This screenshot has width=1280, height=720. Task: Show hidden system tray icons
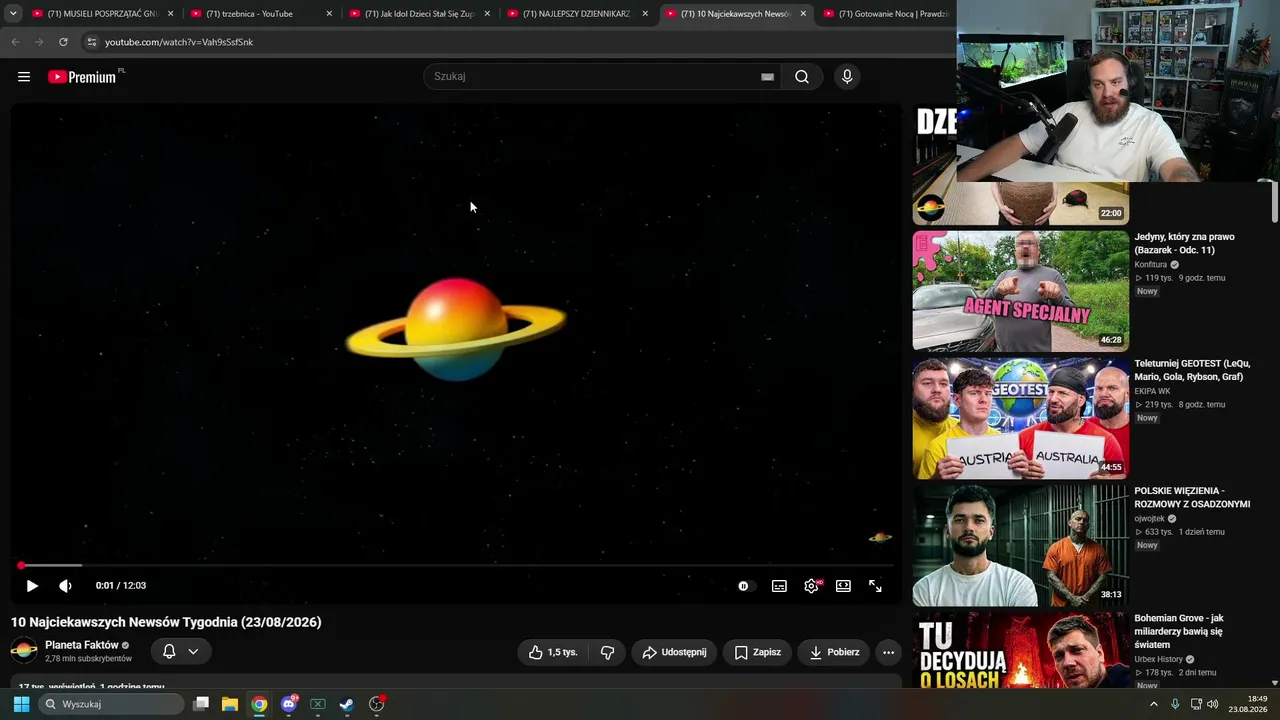click(1154, 704)
